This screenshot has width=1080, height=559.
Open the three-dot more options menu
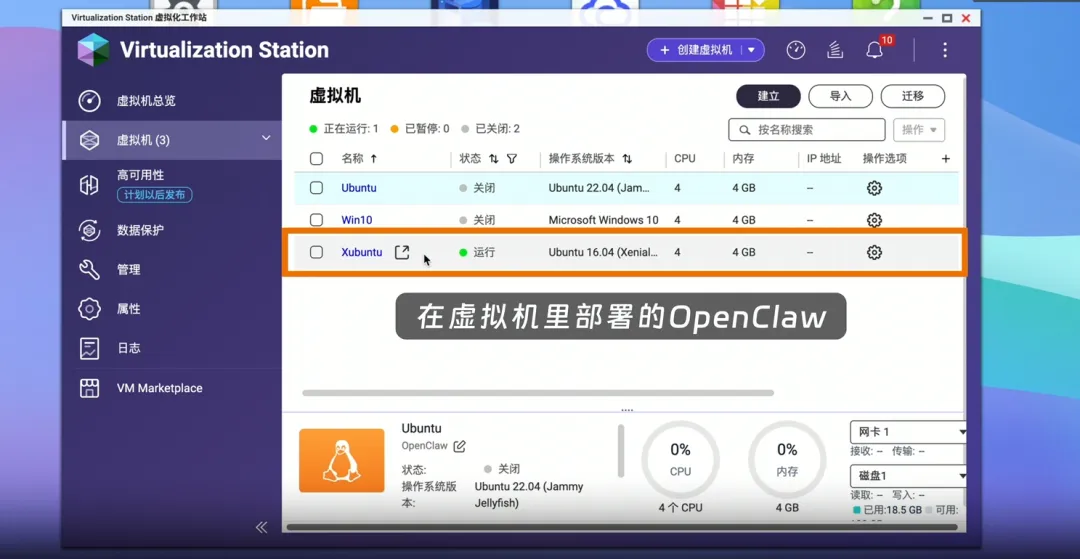pyautogui.click(x=945, y=50)
